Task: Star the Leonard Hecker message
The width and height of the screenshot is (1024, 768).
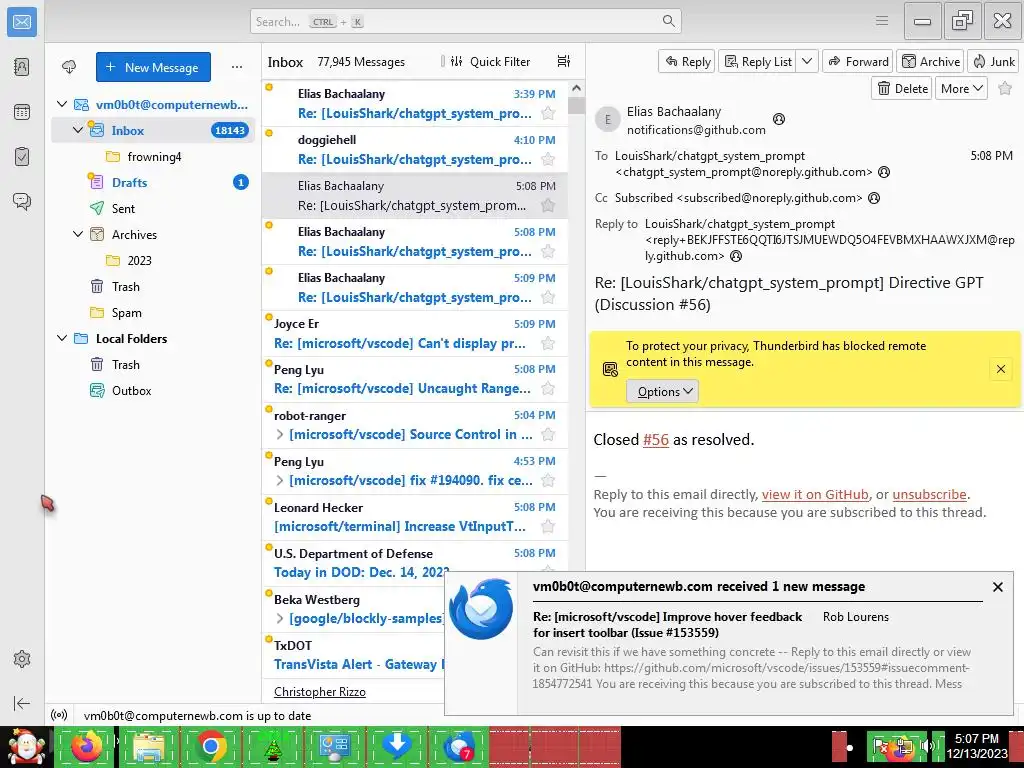Action: [x=548, y=526]
